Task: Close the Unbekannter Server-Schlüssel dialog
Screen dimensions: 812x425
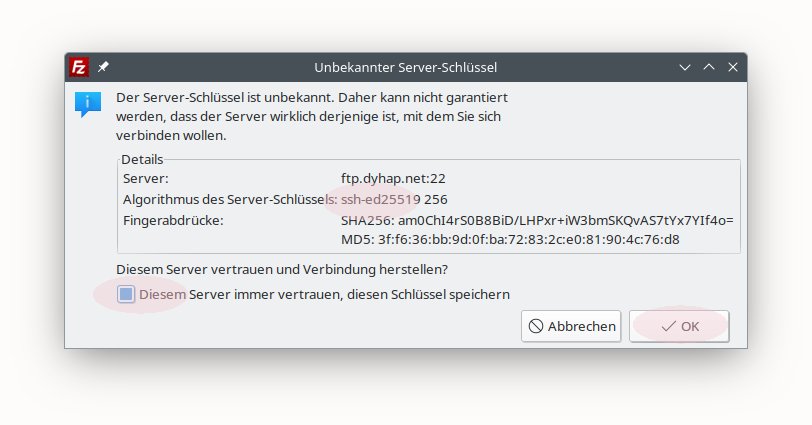Action: pyautogui.click(x=733, y=67)
